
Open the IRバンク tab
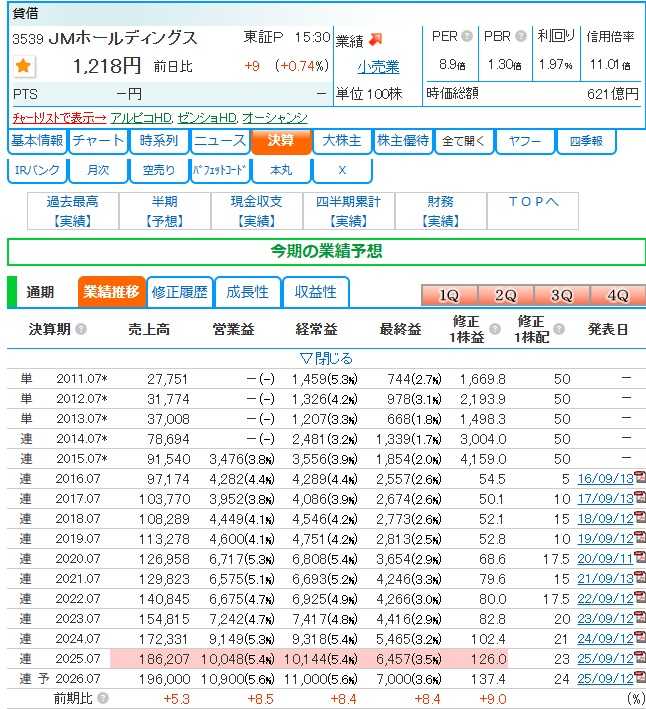37,170
